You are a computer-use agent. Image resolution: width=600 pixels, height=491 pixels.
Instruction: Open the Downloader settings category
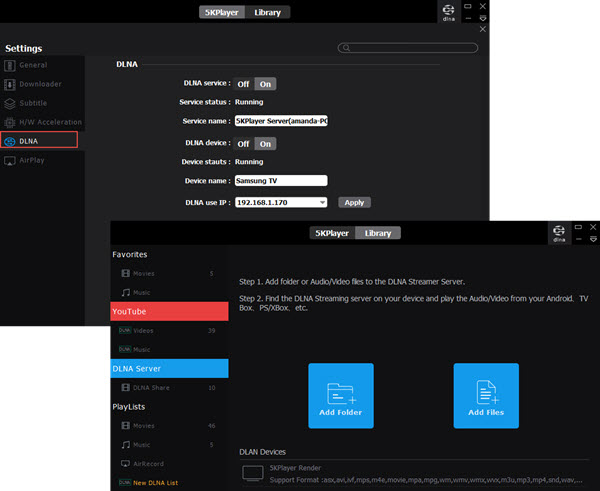point(42,84)
